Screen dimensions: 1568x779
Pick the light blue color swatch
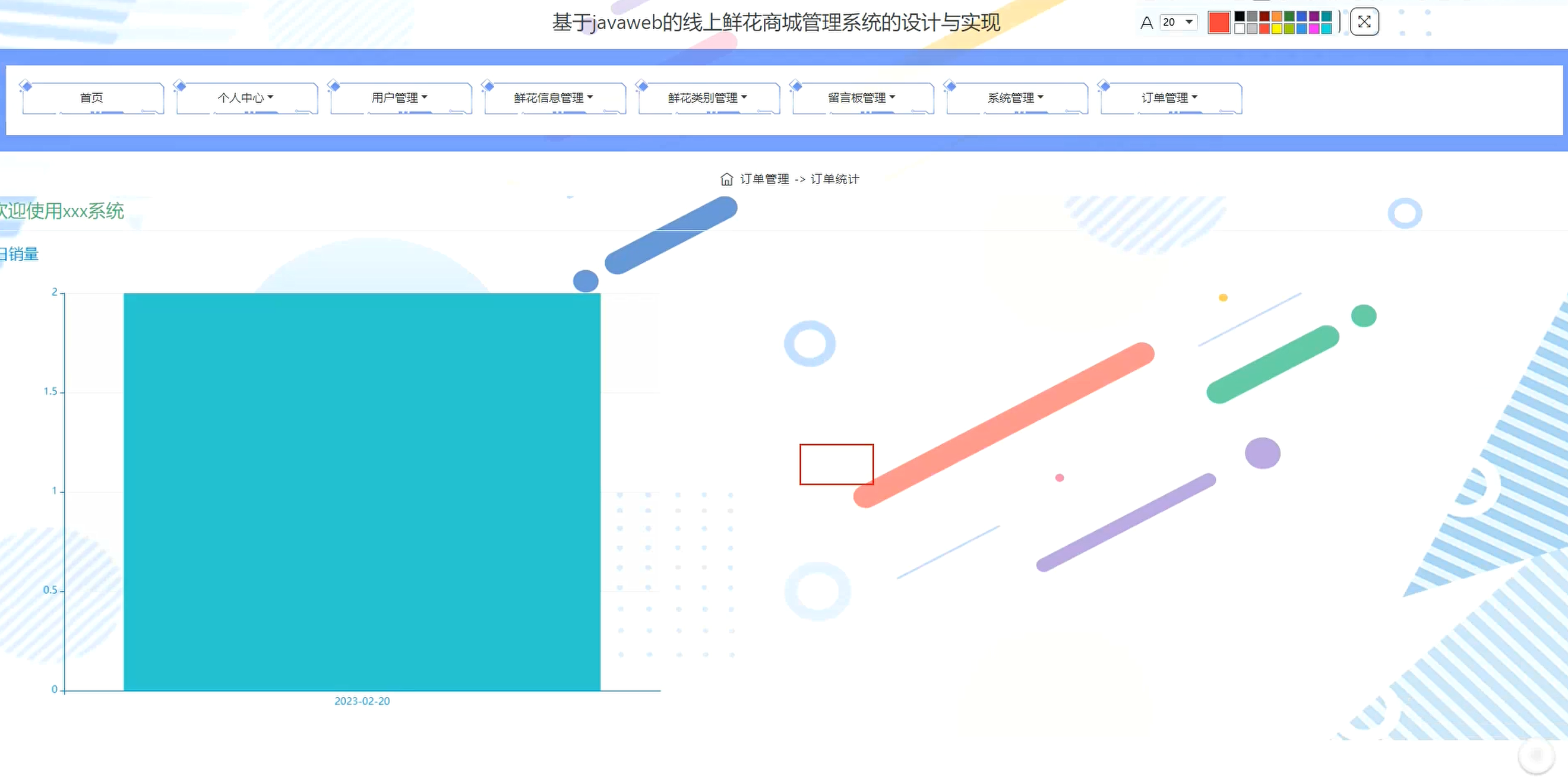click(x=1302, y=28)
